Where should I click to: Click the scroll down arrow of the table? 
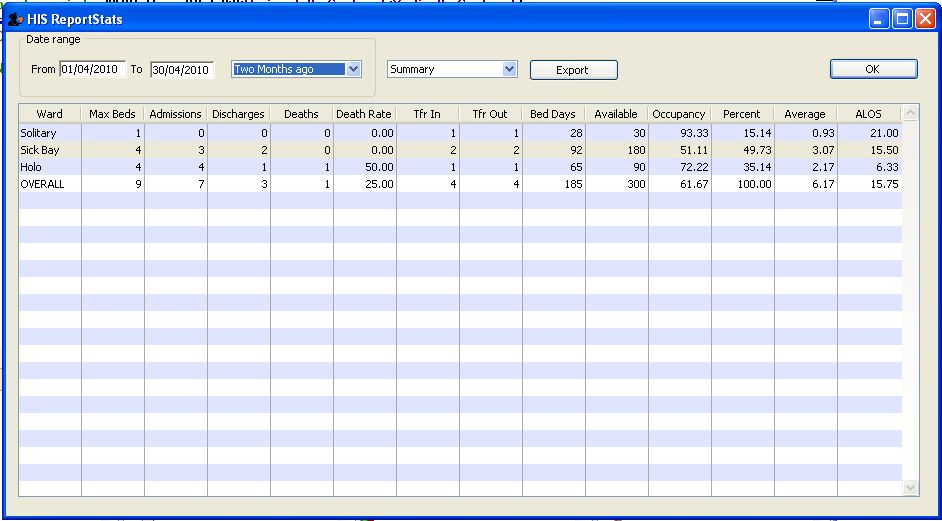click(x=910, y=487)
